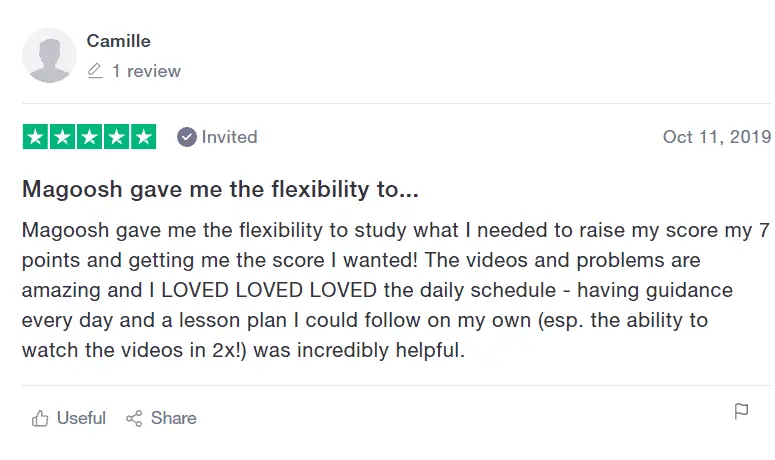Report the review with the flag icon
Image resolution: width=775 pixels, height=460 pixels.
tap(741, 411)
